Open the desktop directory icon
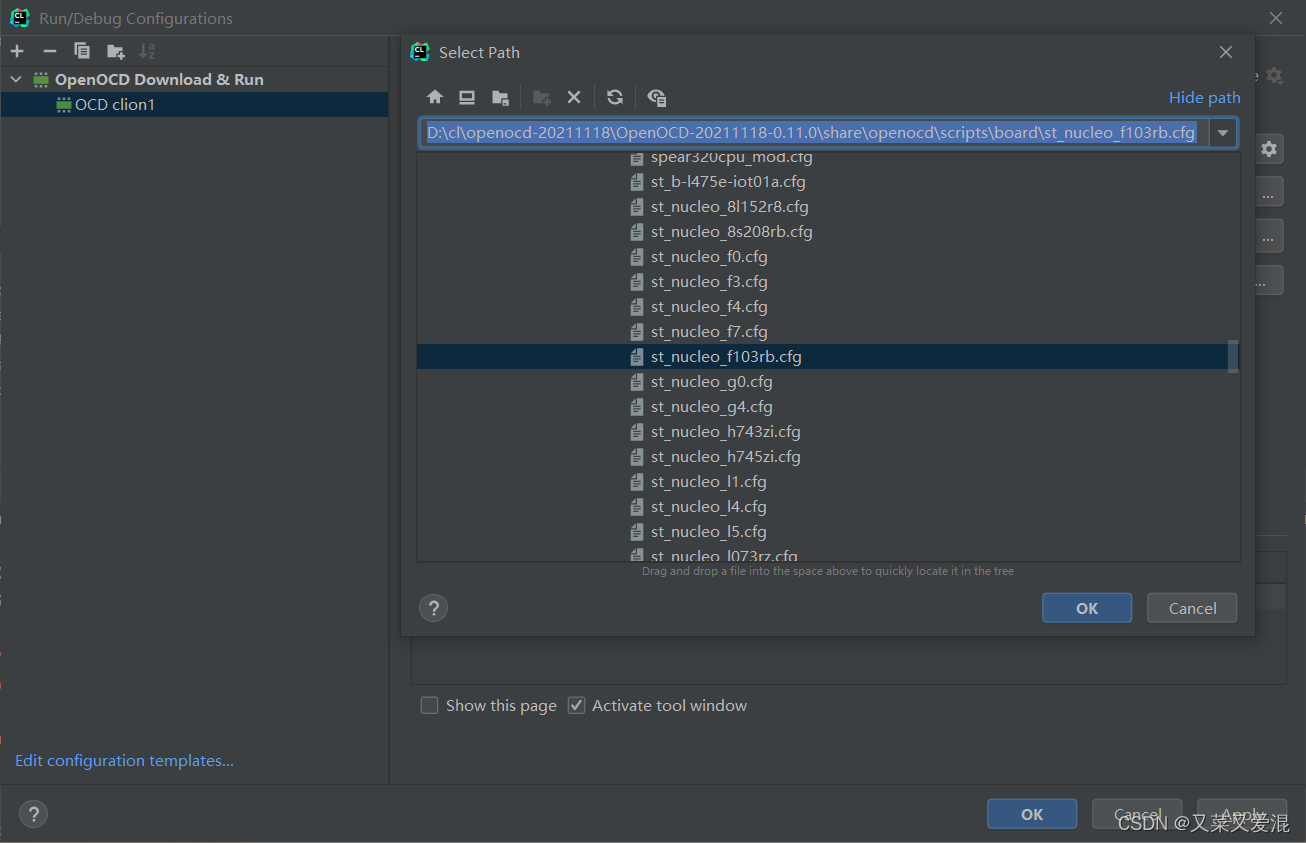The height and width of the screenshot is (843, 1306). click(x=467, y=97)
